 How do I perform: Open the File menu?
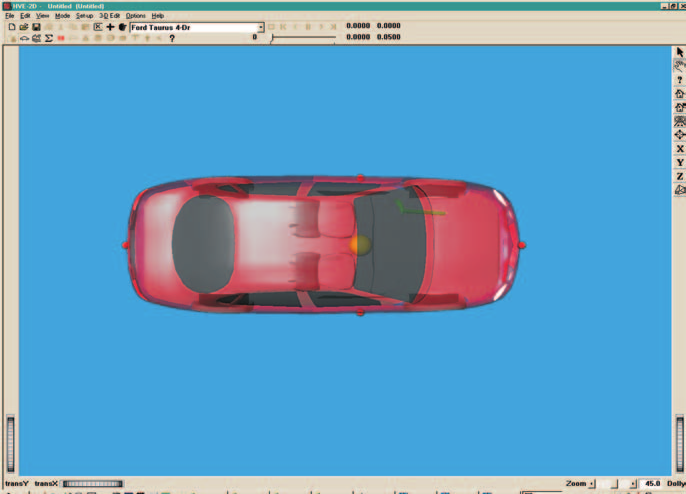10,16
